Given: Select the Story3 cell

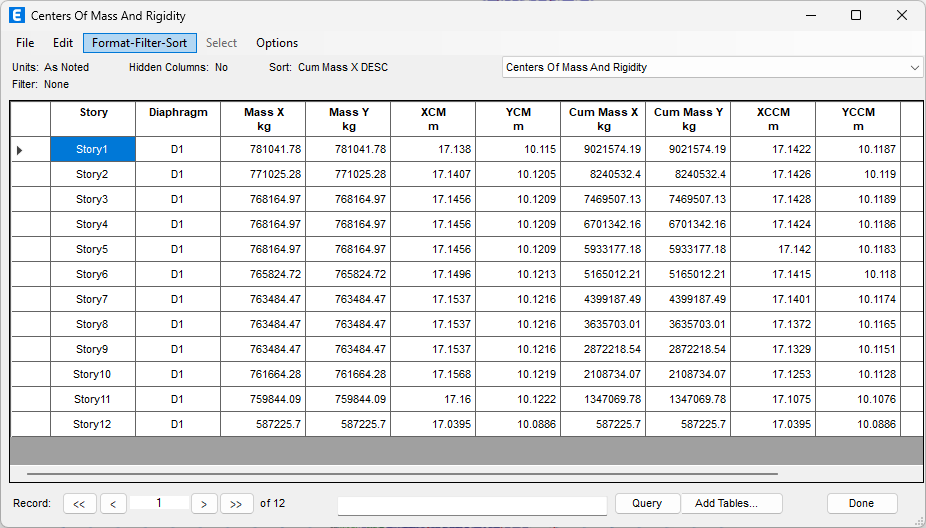Looking at the screenshot, I should tap(93, 199).
